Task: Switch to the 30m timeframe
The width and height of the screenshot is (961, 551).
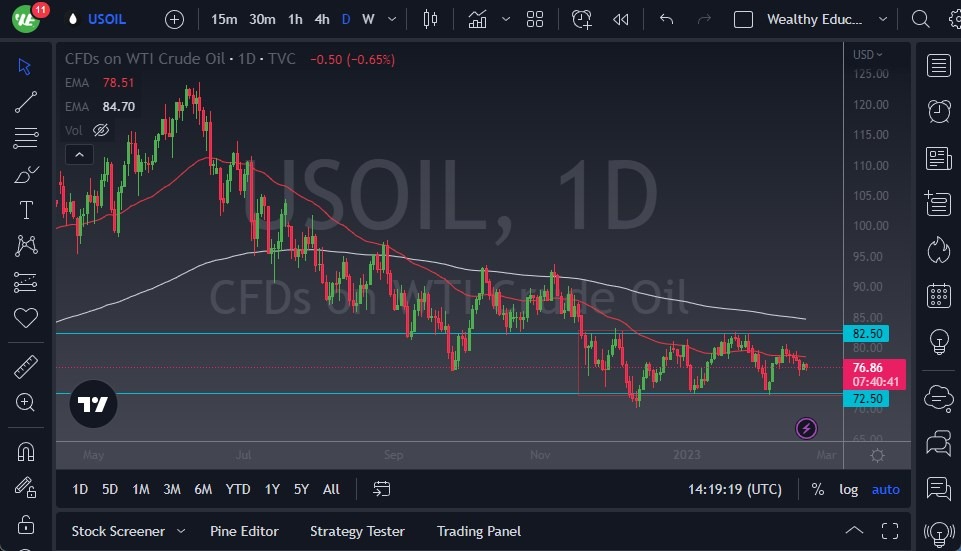Action: (262, 19)
